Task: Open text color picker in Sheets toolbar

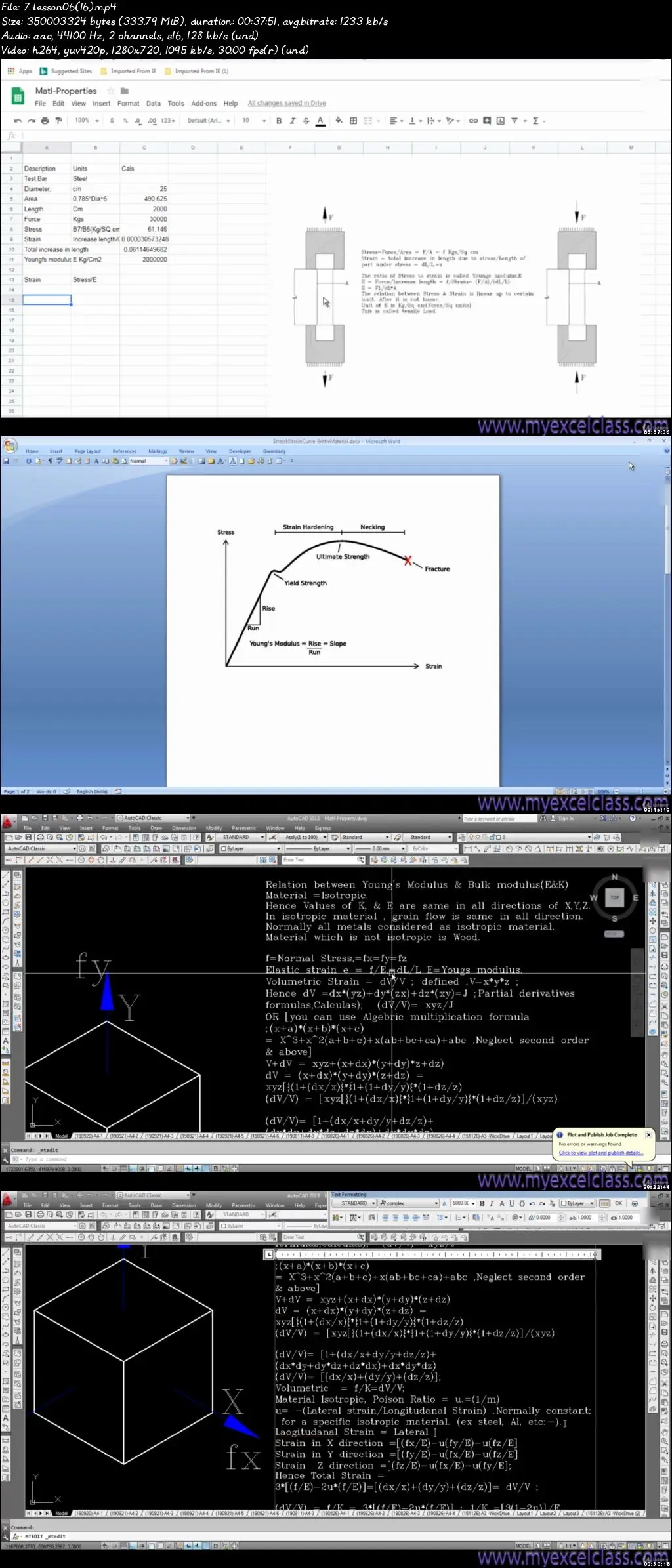Action: pos(320,121)
